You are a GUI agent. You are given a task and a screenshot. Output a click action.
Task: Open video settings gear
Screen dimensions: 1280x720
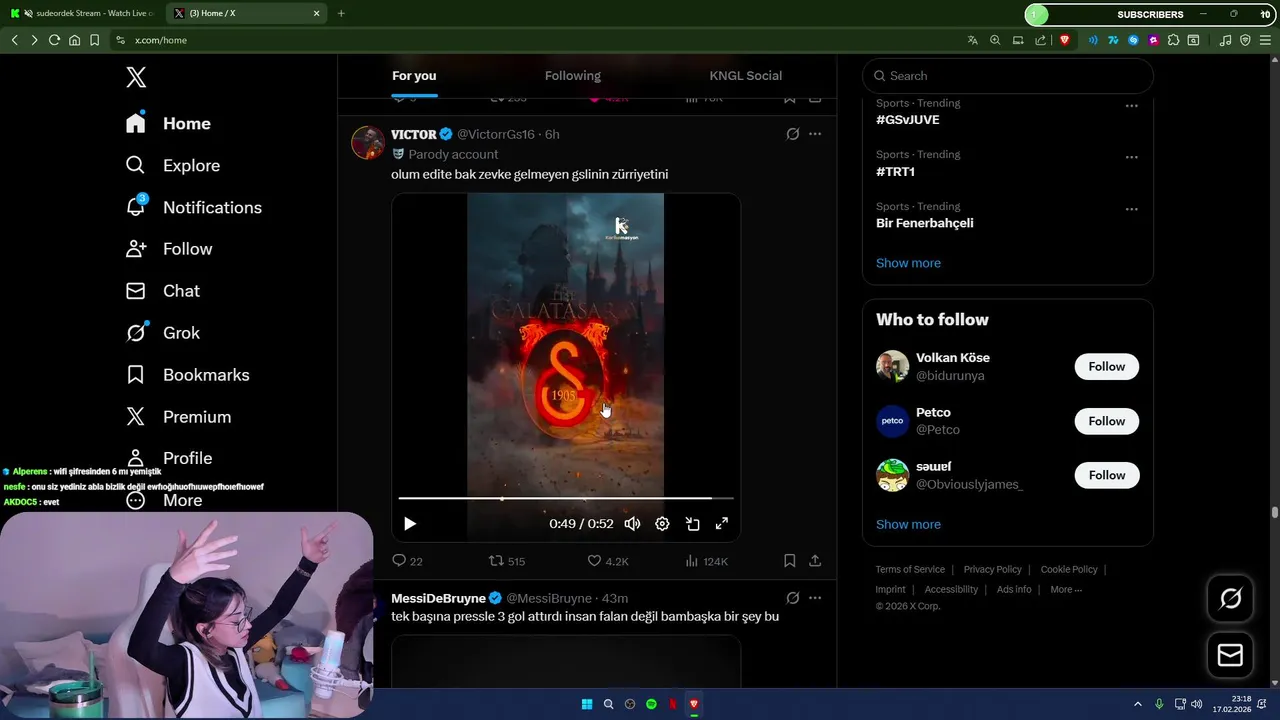[x=662, y=524]
